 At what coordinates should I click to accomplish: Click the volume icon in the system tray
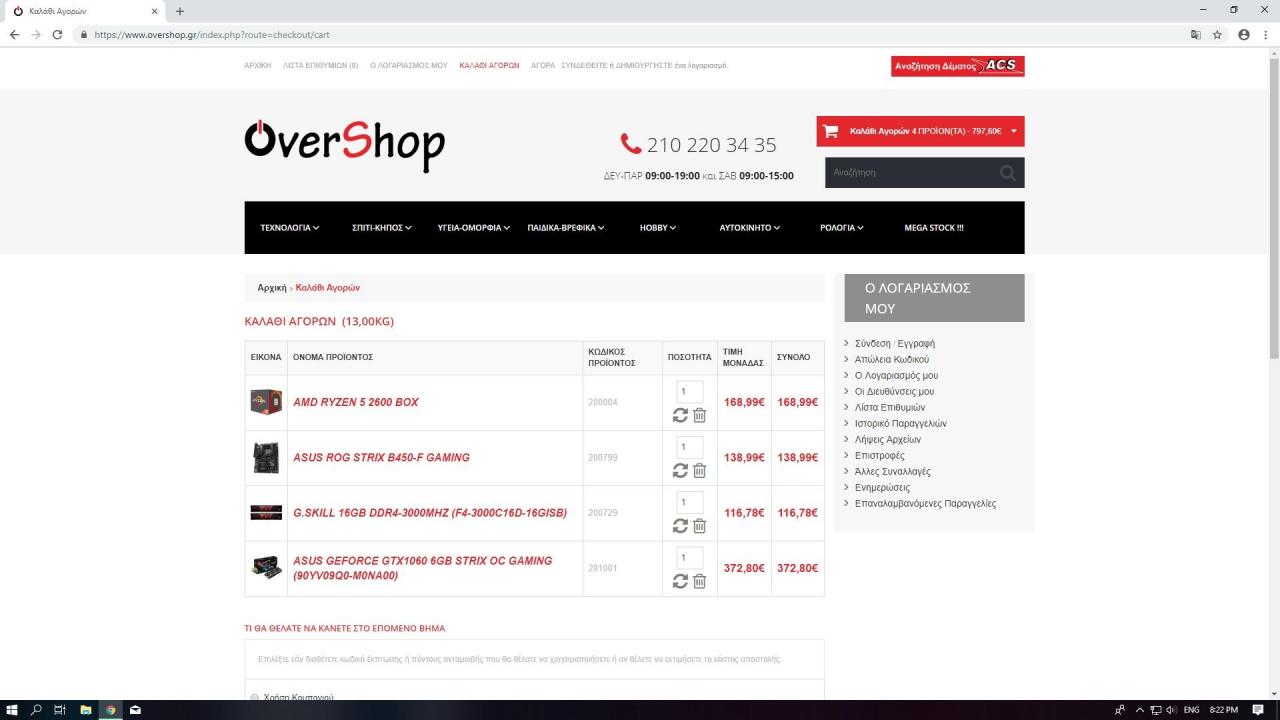pos(1171,710)
